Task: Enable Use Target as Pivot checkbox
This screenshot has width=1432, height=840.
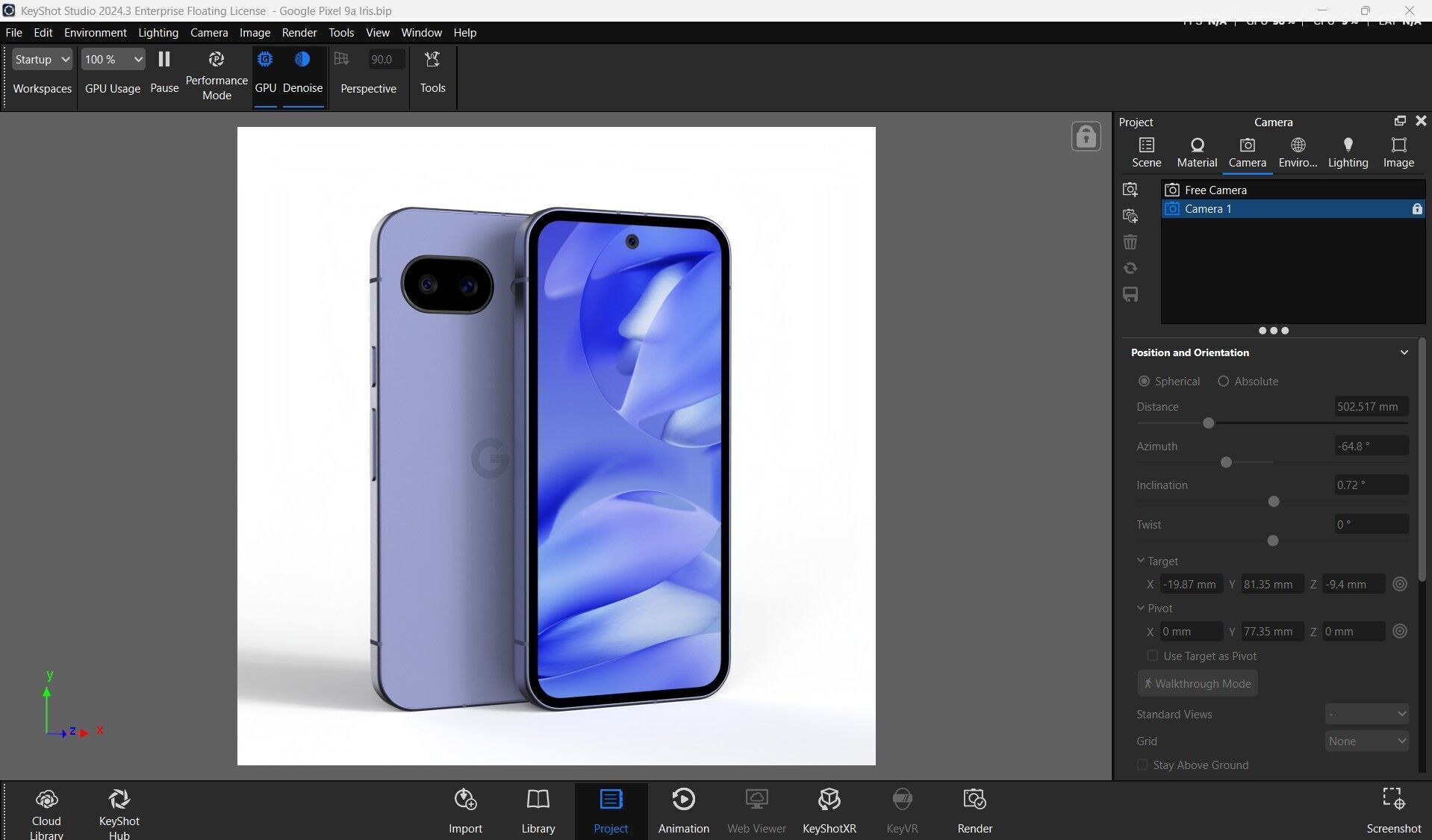Action: pyautogui.click(x=1152, y=656)
